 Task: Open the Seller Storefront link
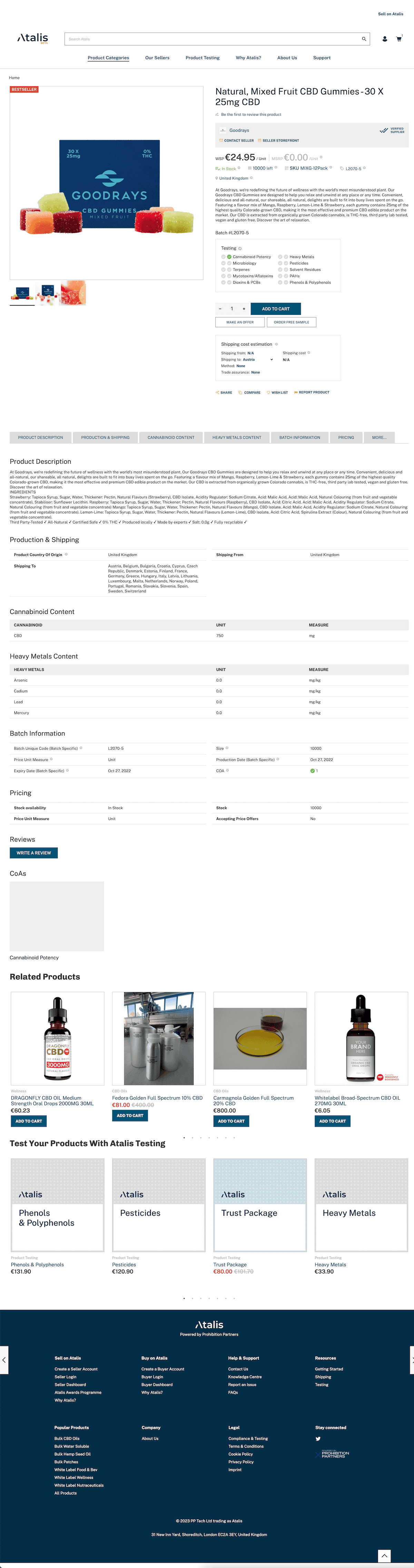278,141
